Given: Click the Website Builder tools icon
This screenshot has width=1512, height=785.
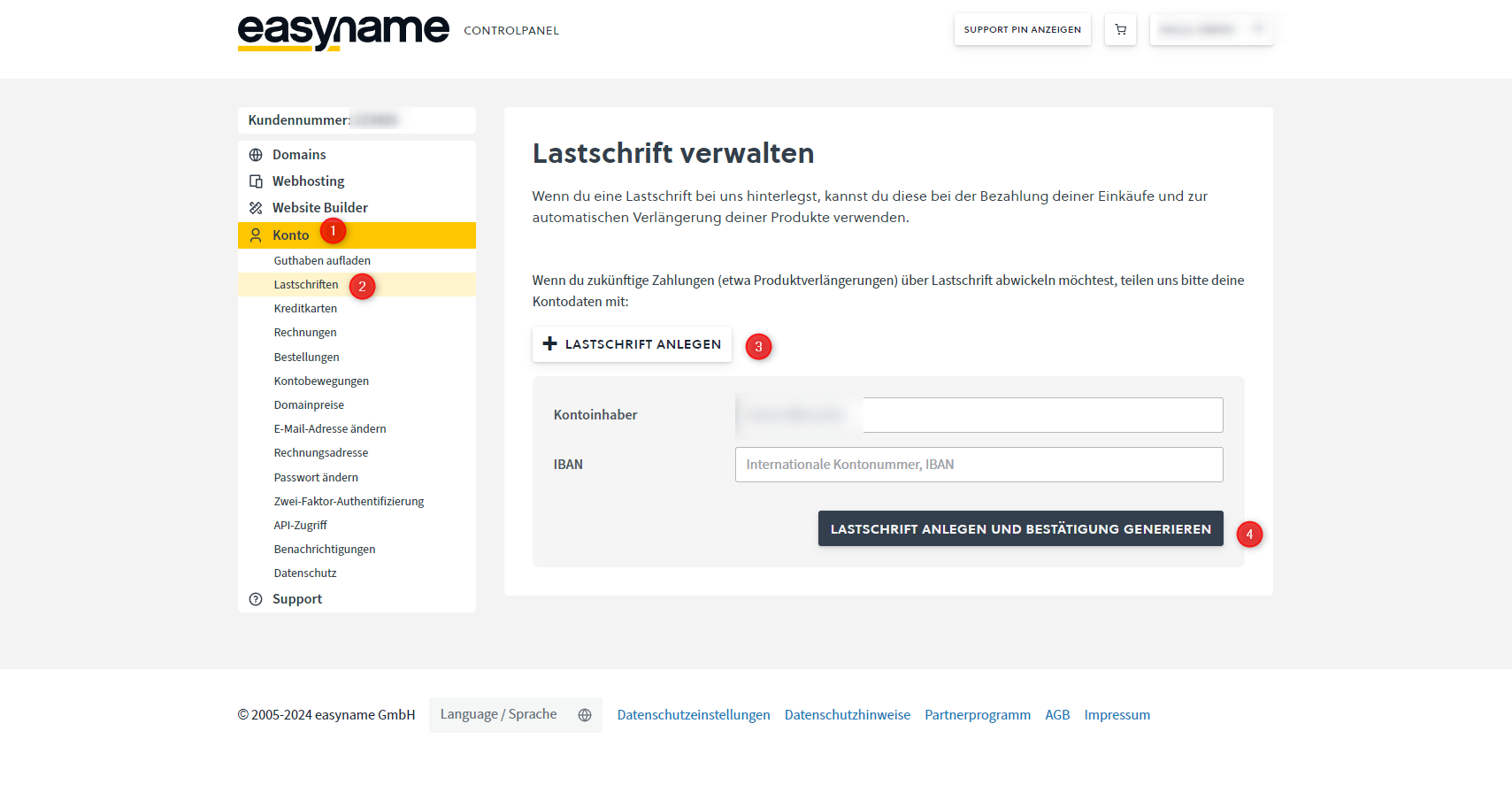Looking at the screenshot, I should [x=256, y=208].
